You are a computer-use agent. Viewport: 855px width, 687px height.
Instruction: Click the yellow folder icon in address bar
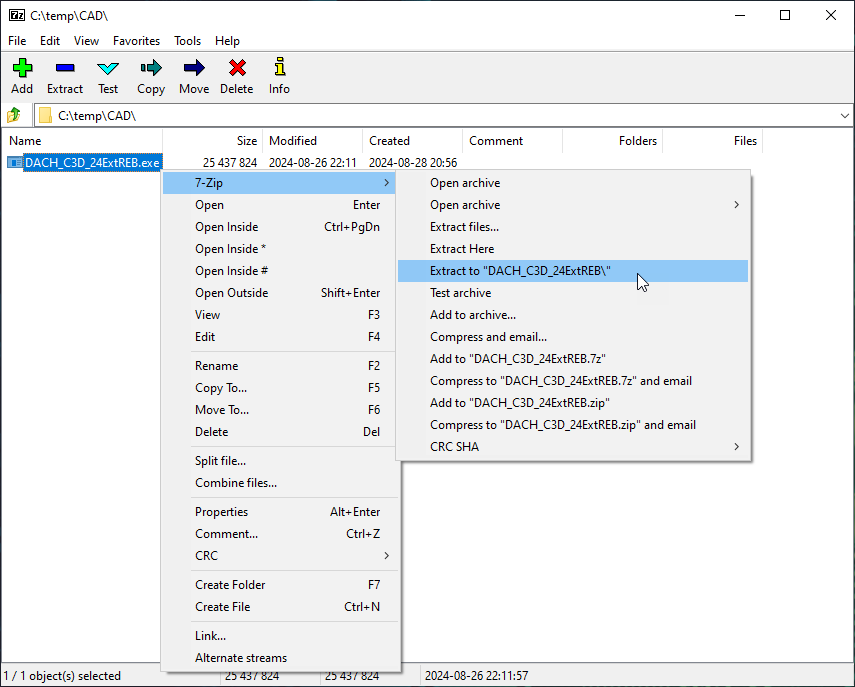(45, 114)
